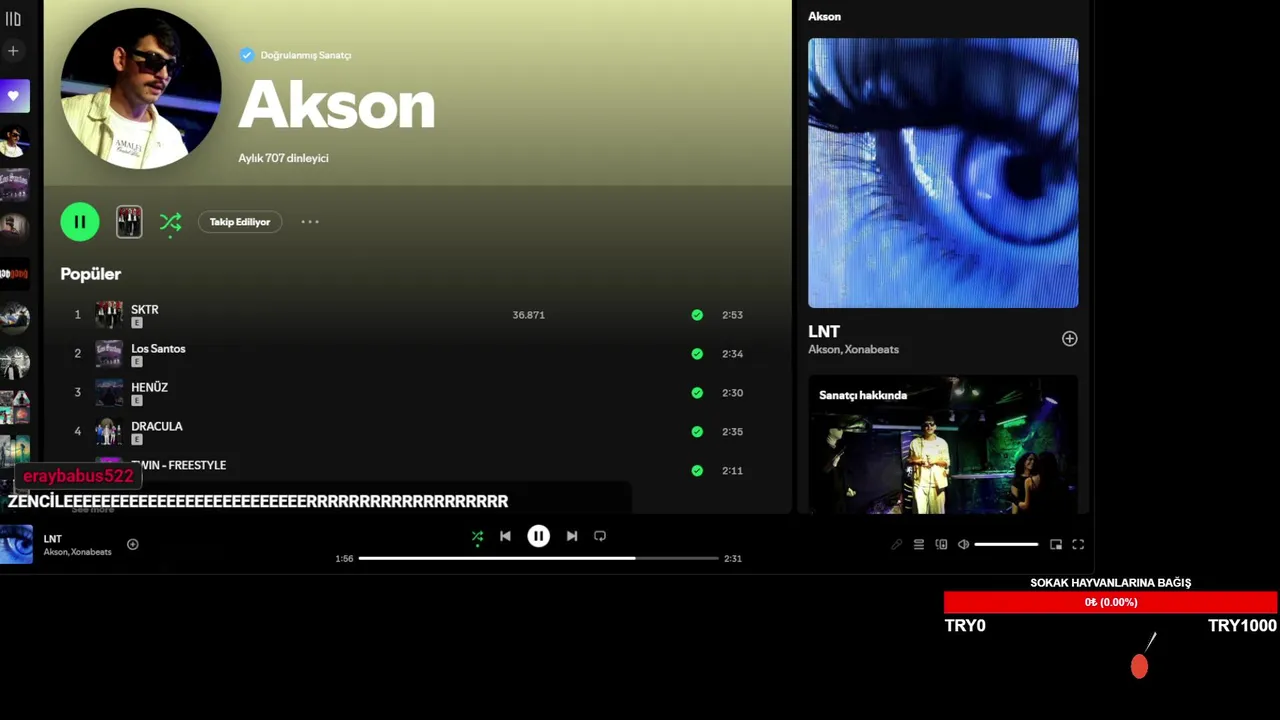Image resolution: width=1280 pixels, height=720 pixels.
Task: Toggle the saved checkmark for DRACULA
Action: tap(697, 432)
